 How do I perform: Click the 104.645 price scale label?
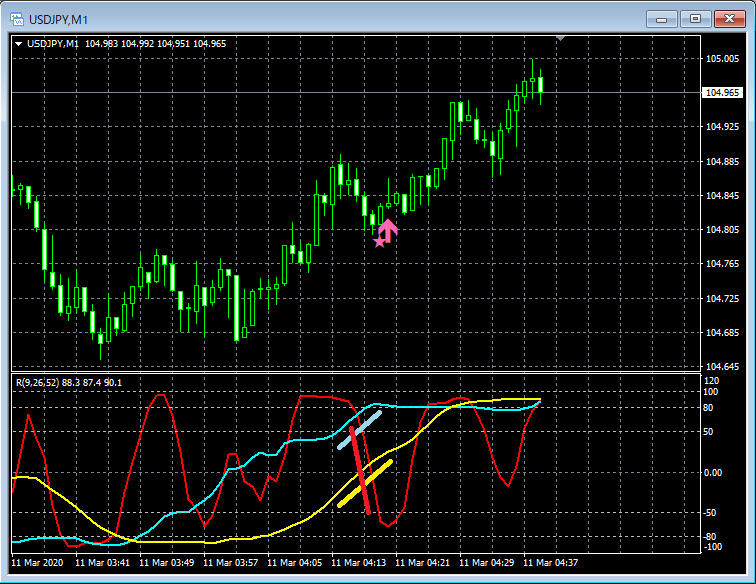coord(722,367)
